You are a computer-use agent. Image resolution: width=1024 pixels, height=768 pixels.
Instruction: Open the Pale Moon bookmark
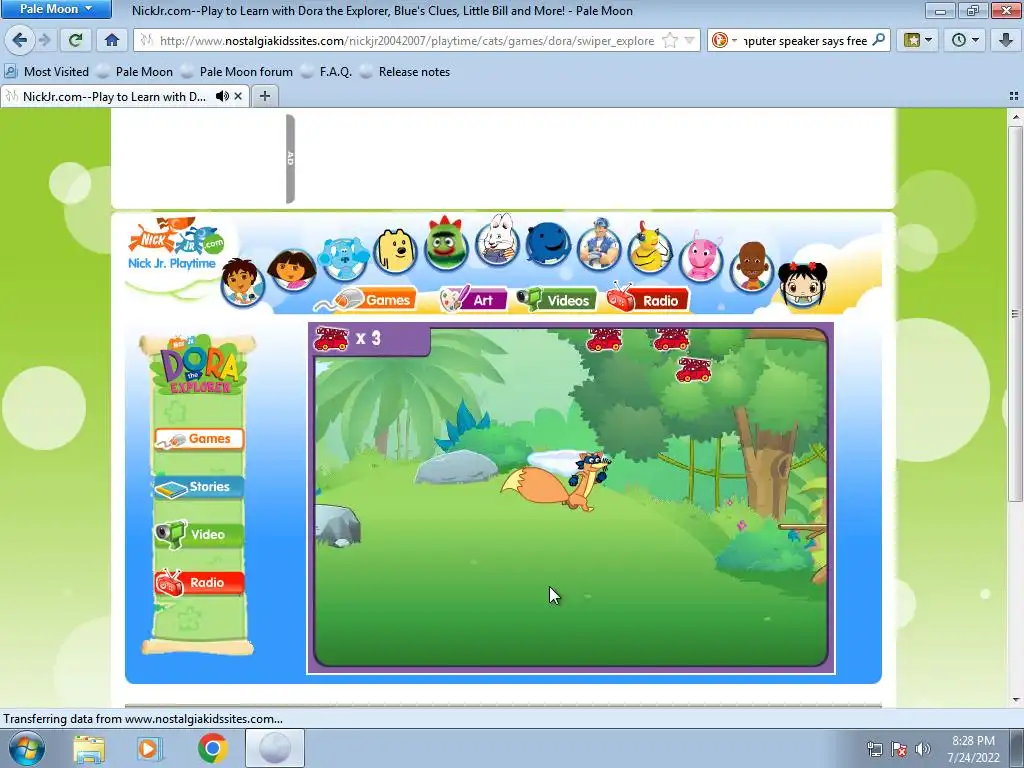(x=136, y=72)
